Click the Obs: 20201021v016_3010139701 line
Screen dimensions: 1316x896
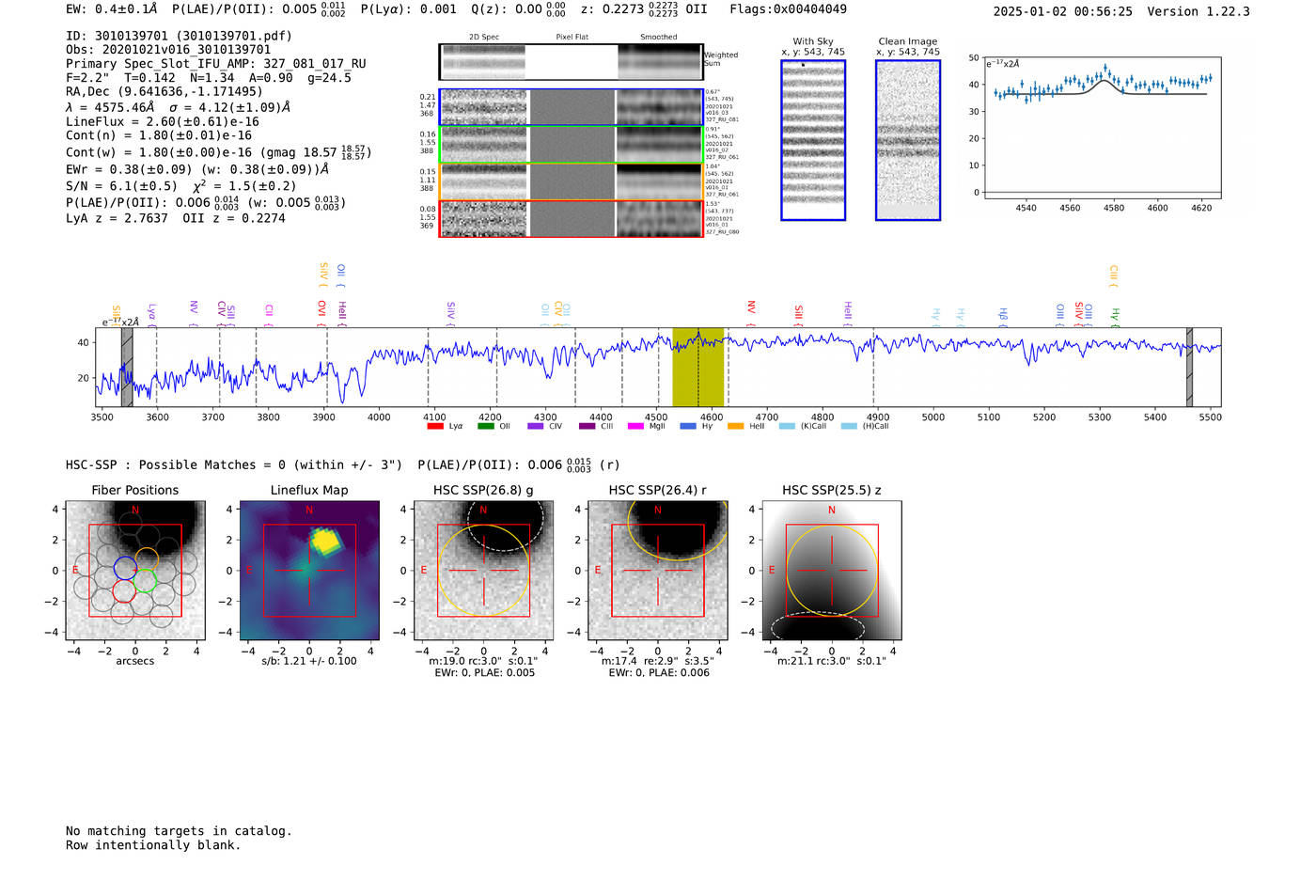[168, 50]
